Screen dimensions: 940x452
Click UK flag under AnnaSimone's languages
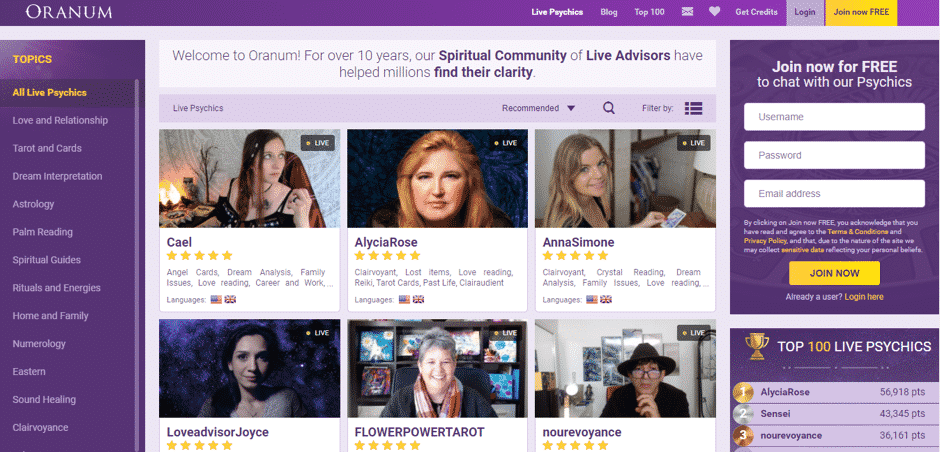tap(606, 299)
